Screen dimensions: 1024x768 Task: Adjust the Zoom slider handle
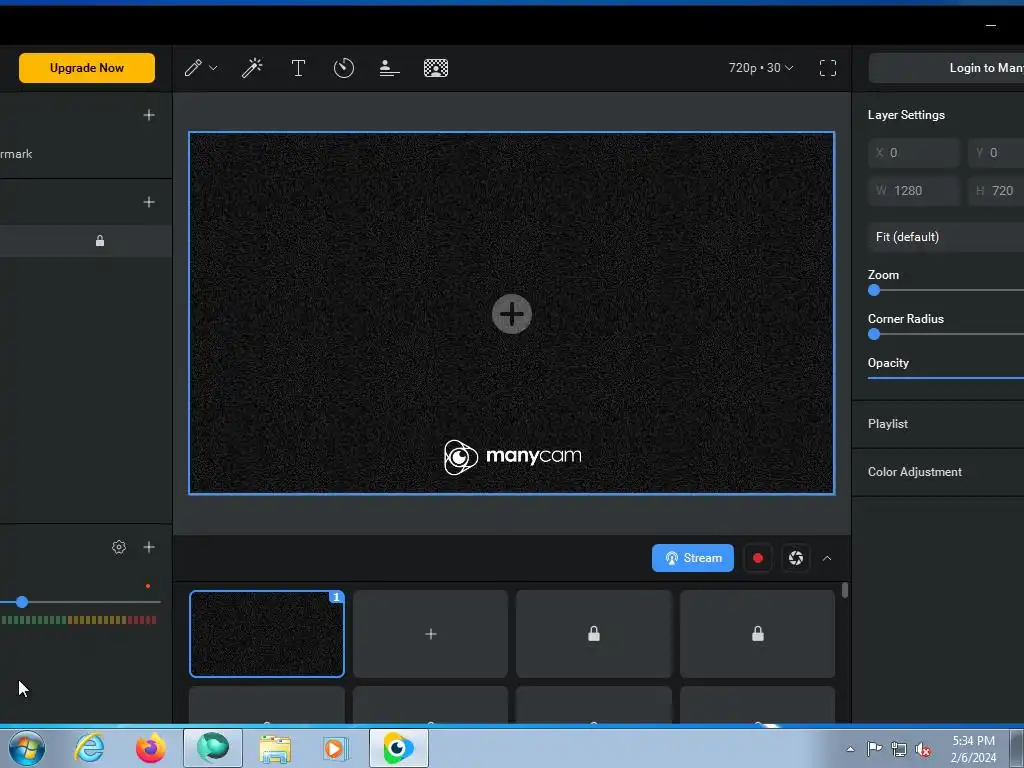pos(874,291)
